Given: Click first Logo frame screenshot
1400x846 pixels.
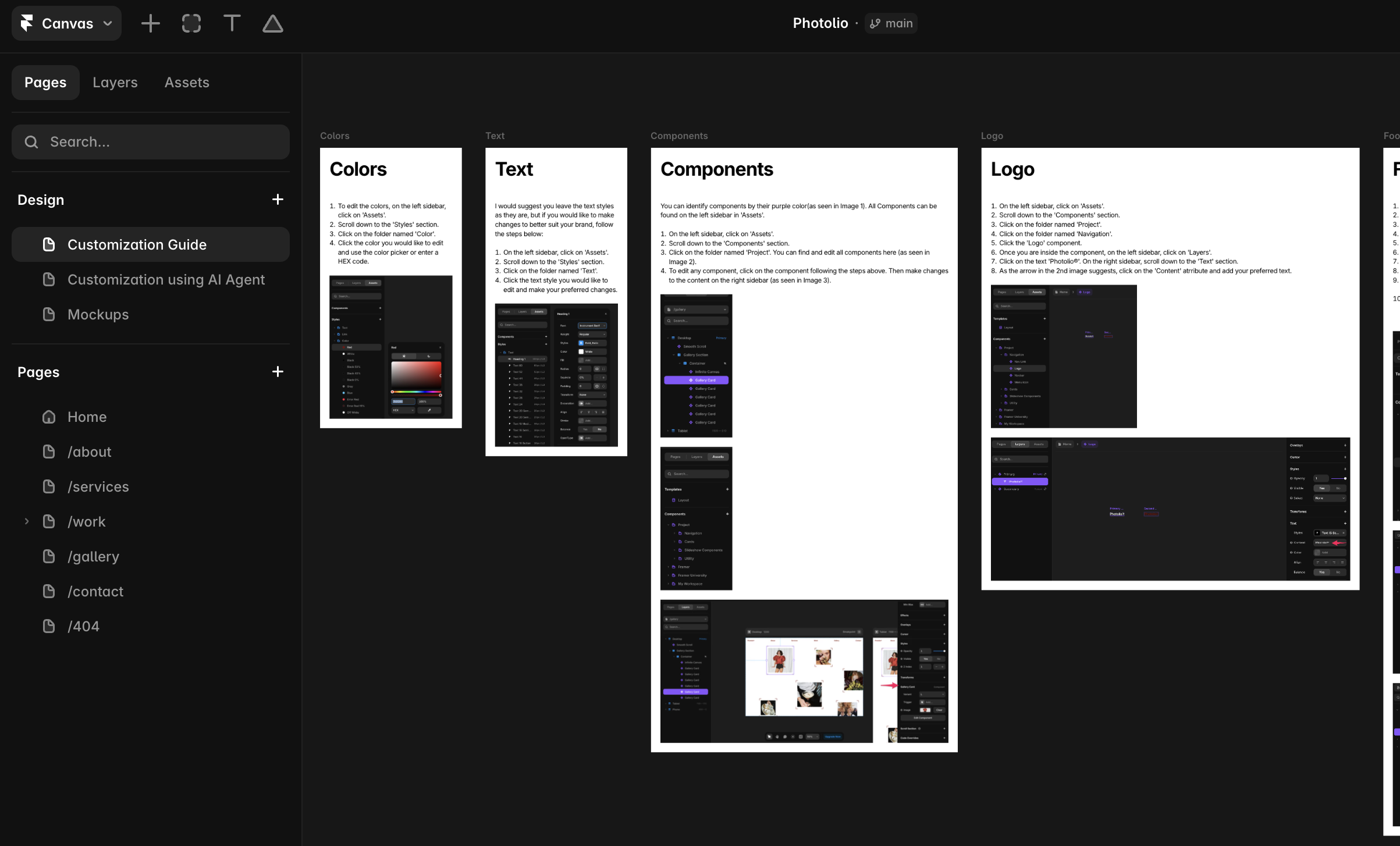Looking at the screenshot, I should 1064,357.
